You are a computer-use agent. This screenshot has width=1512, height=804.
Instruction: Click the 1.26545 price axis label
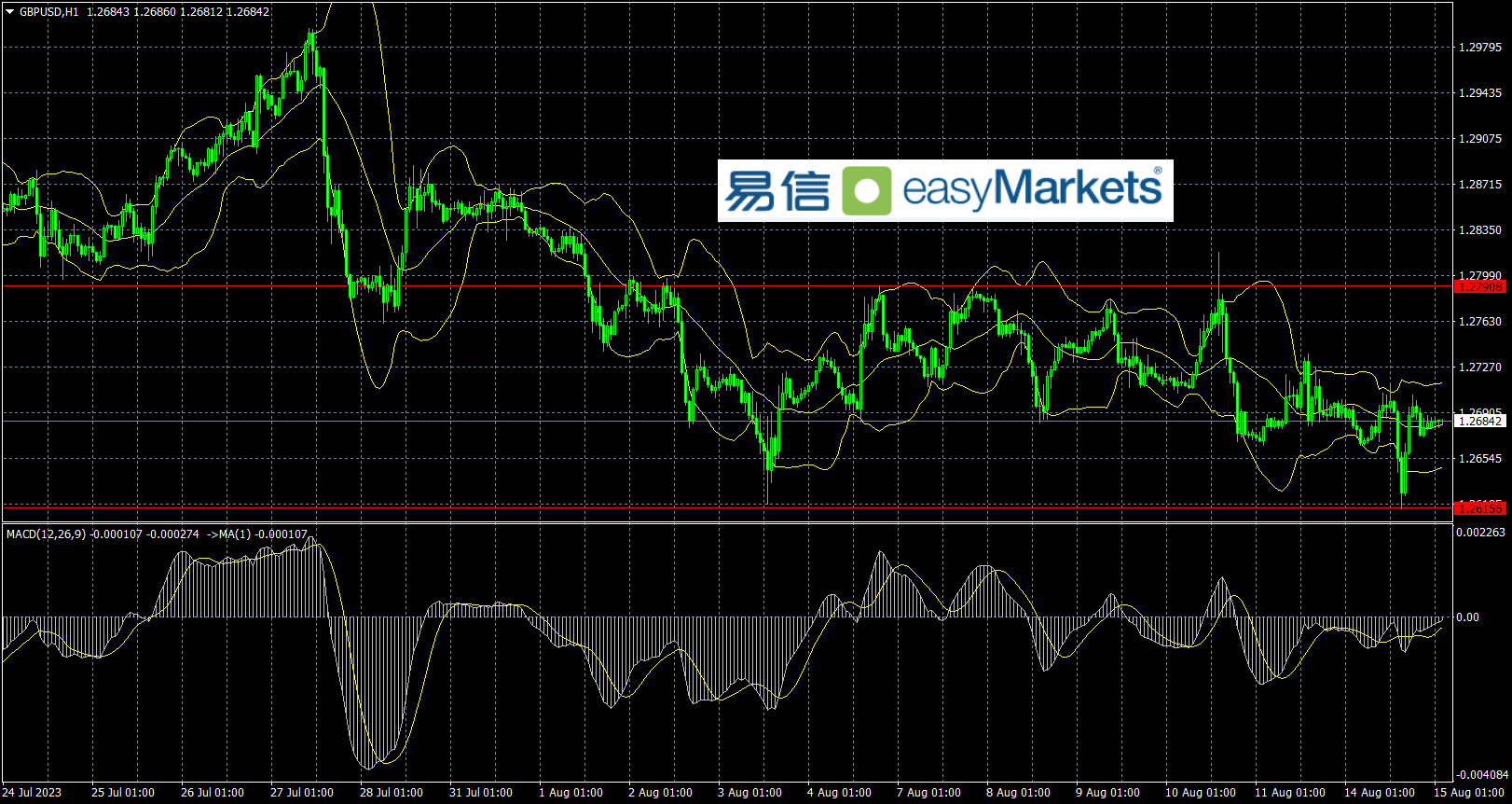1480,459
